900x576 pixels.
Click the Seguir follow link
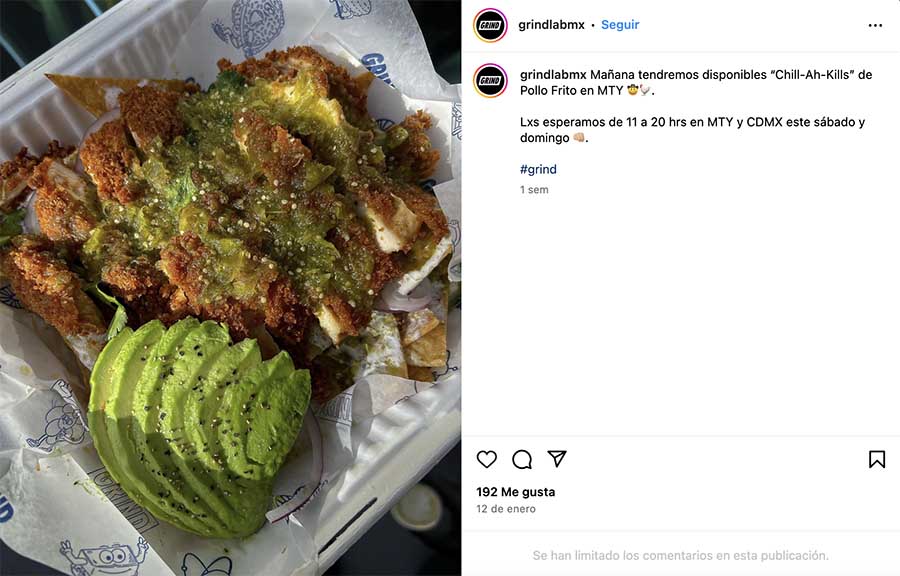(620, 25)
